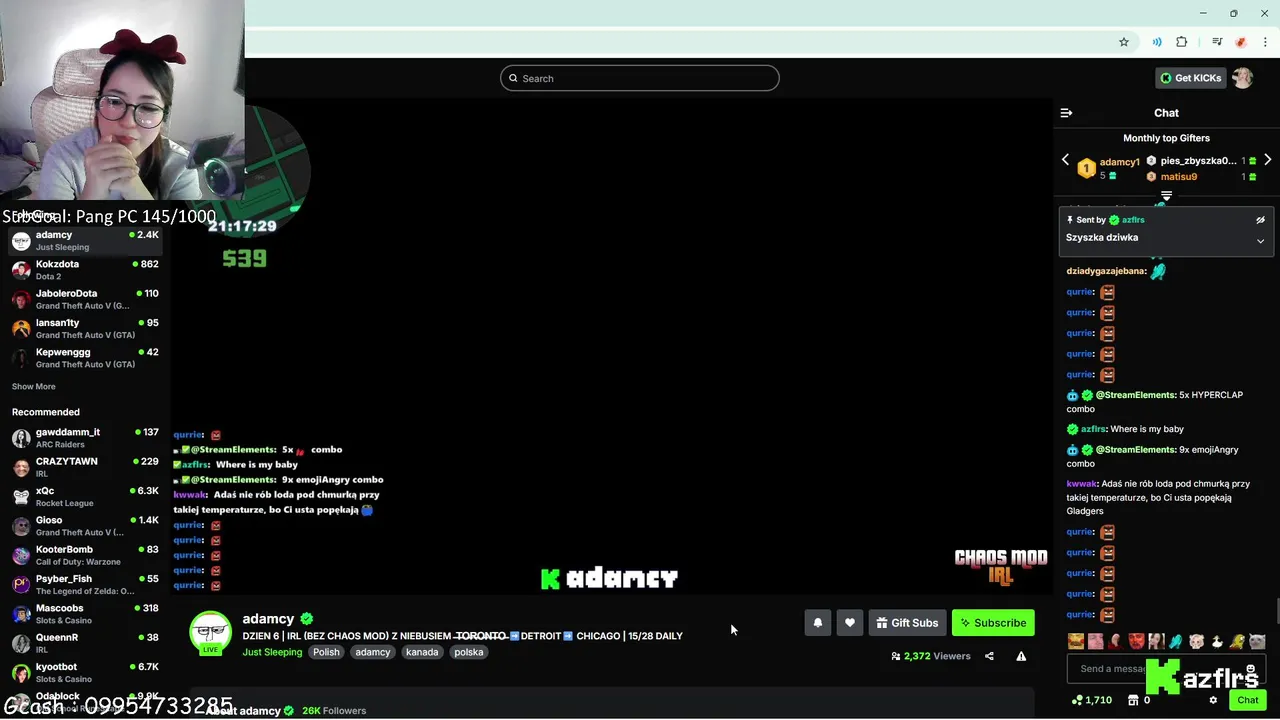Hide the pinned message by azflrs

pyautogui.click(x=1260, y=220)
